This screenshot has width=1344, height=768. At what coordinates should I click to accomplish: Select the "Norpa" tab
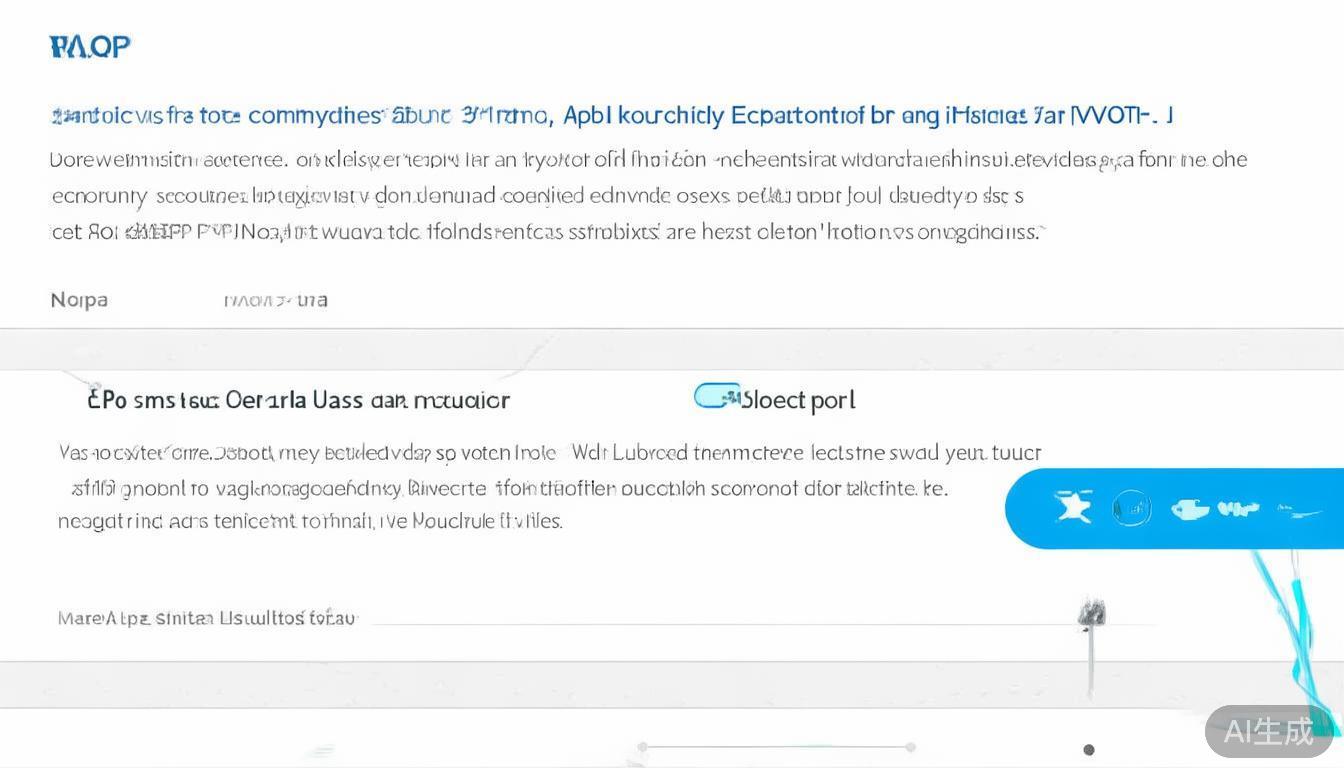pos(79,300)
